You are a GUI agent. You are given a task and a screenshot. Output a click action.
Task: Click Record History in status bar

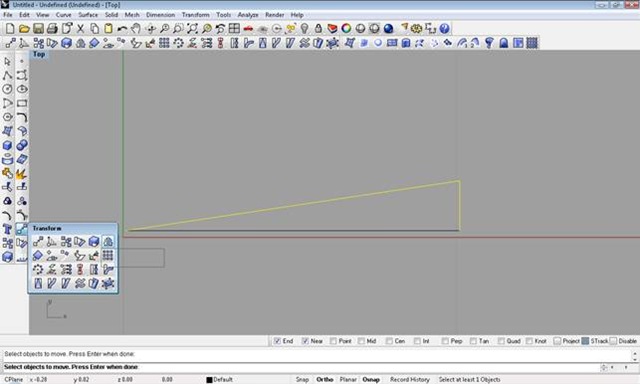[x=410, y=380]
